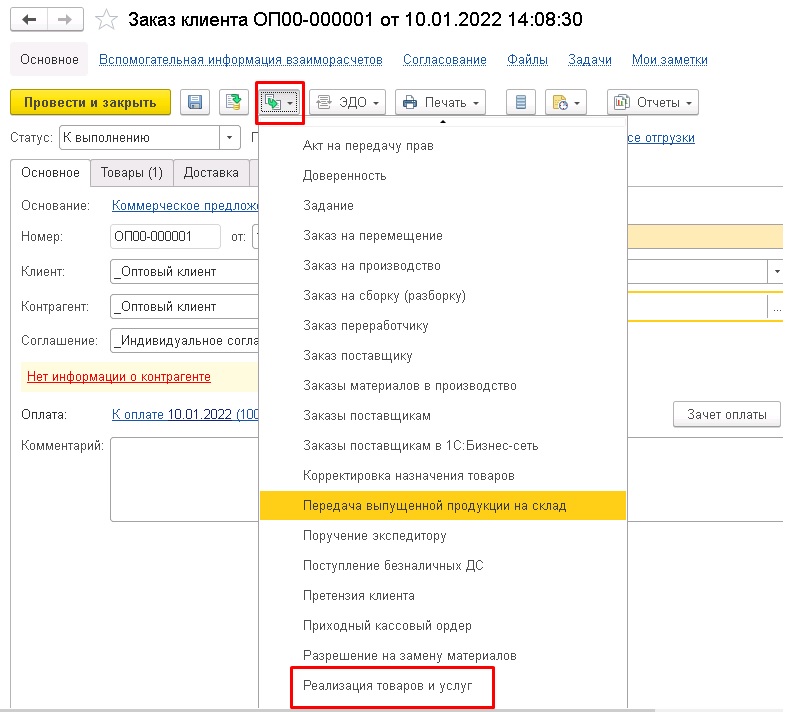Click the document list icon next to Печать
787x712 pixels.
point(519,102)
